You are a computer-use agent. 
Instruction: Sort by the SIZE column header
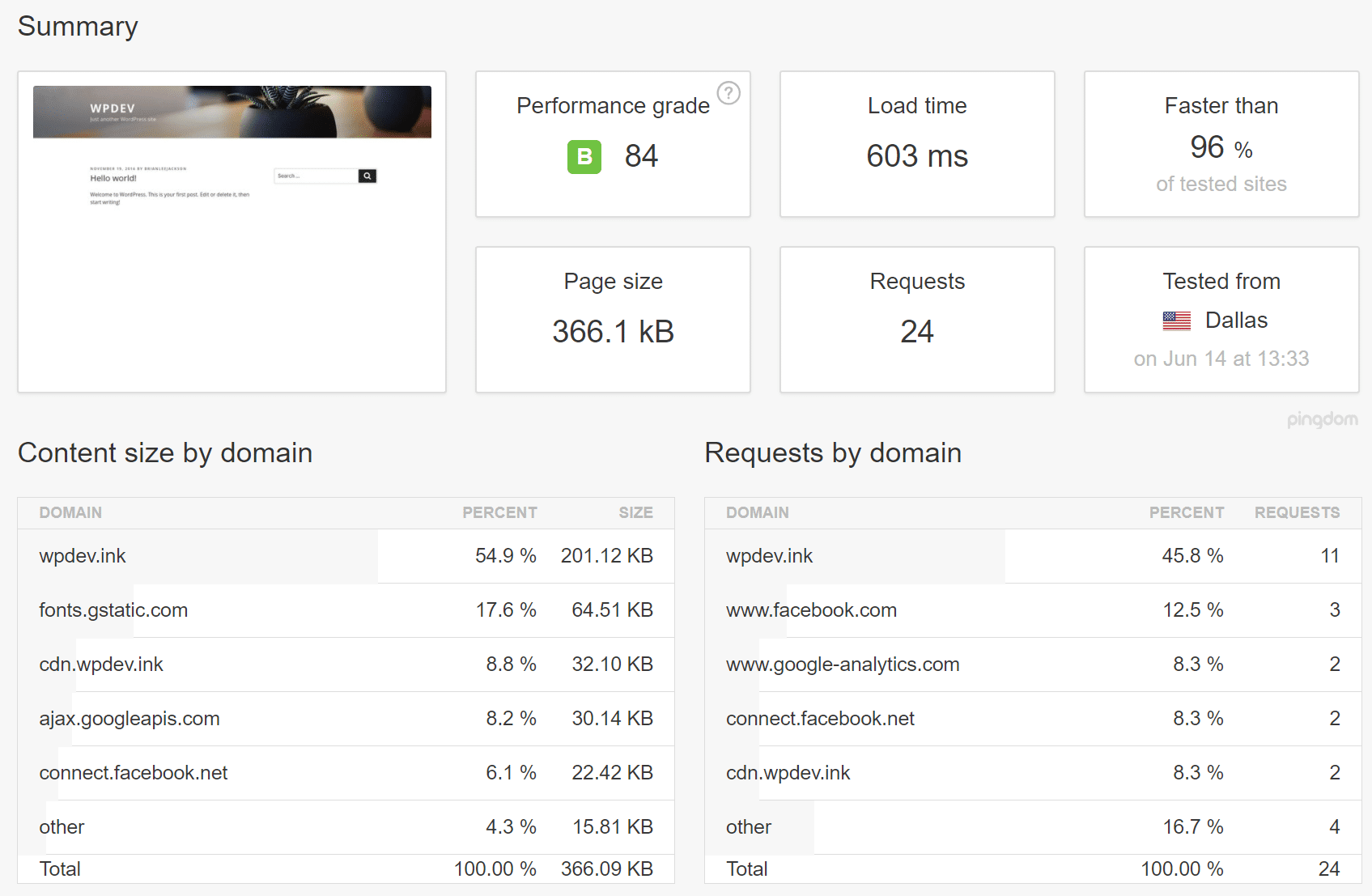636,512
